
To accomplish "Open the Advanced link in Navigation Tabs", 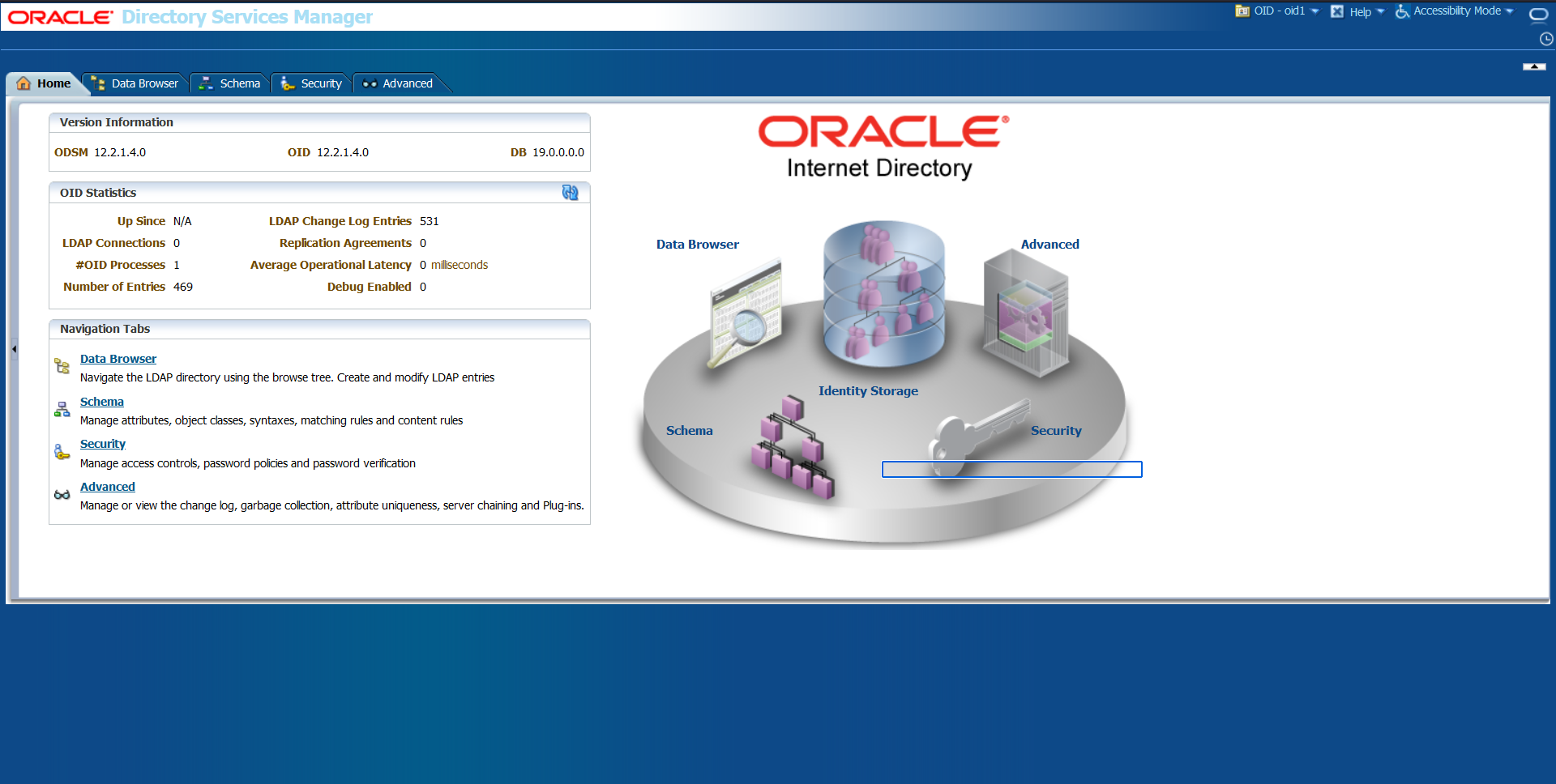I will tap(108, 487).
